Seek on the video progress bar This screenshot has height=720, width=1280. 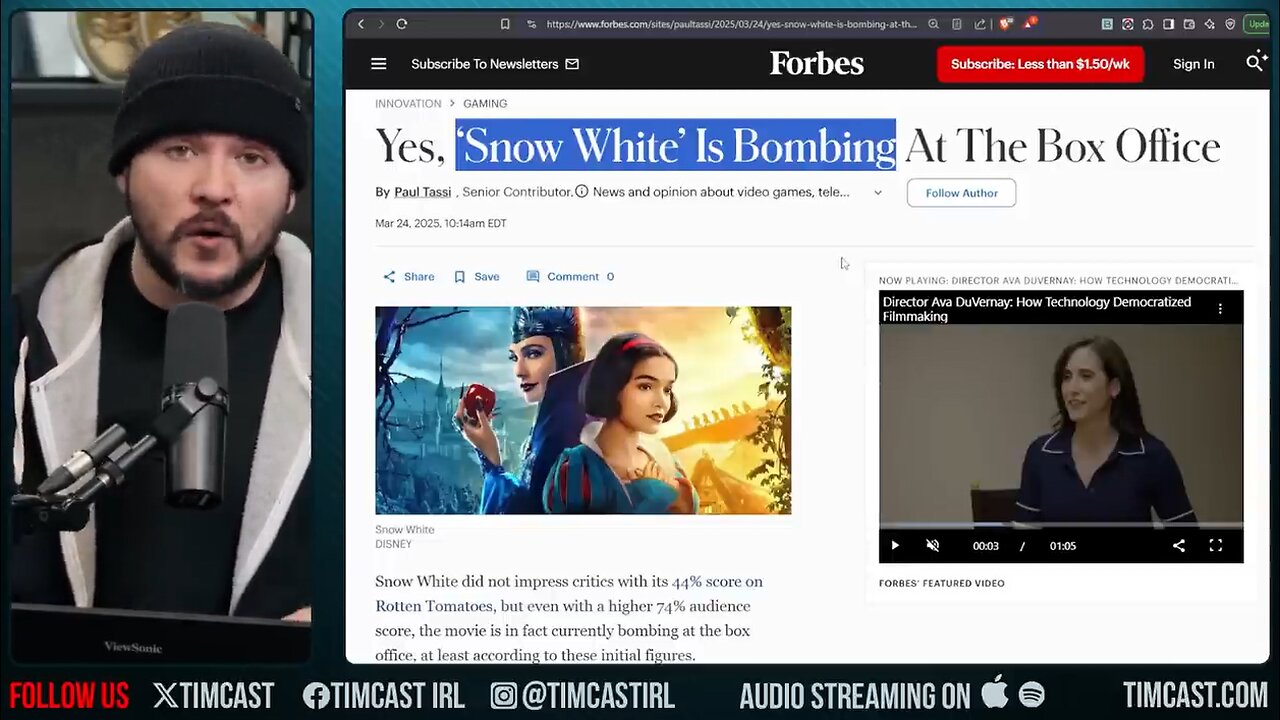[1061, 526]
